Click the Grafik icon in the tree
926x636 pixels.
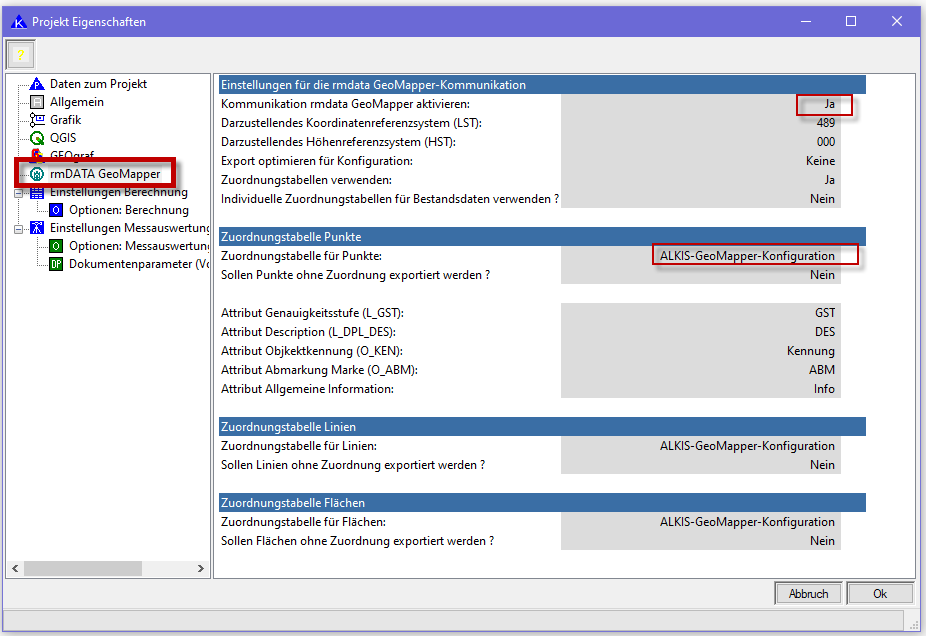tap(37, 120)
